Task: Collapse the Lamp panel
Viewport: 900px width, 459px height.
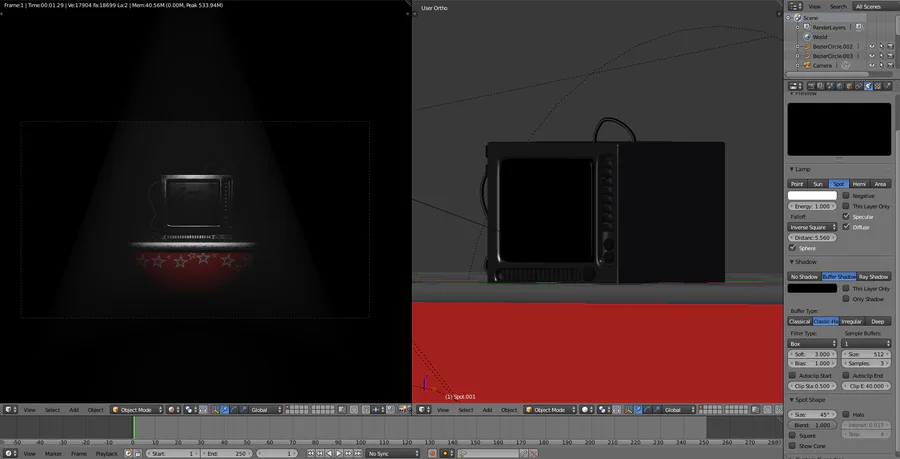Action: click(x=792, y=169)
